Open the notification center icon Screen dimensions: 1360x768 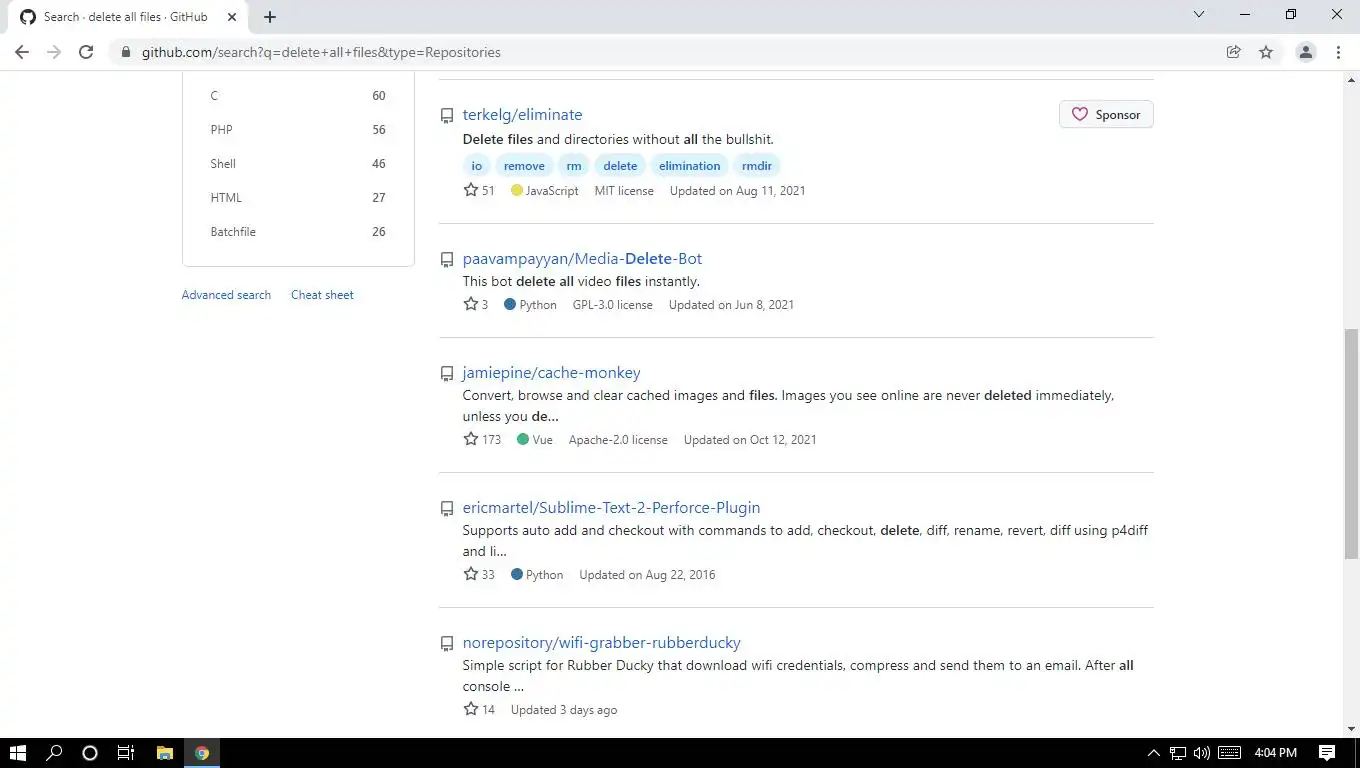click(x=1327, y=753)
